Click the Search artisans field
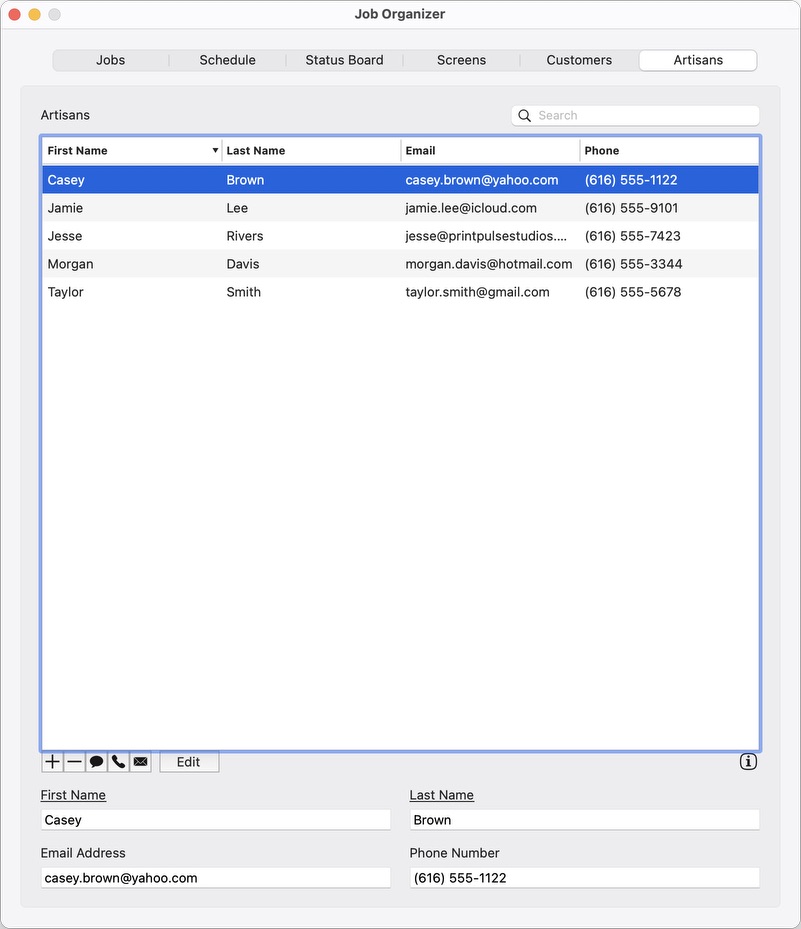 click(645, 116)
